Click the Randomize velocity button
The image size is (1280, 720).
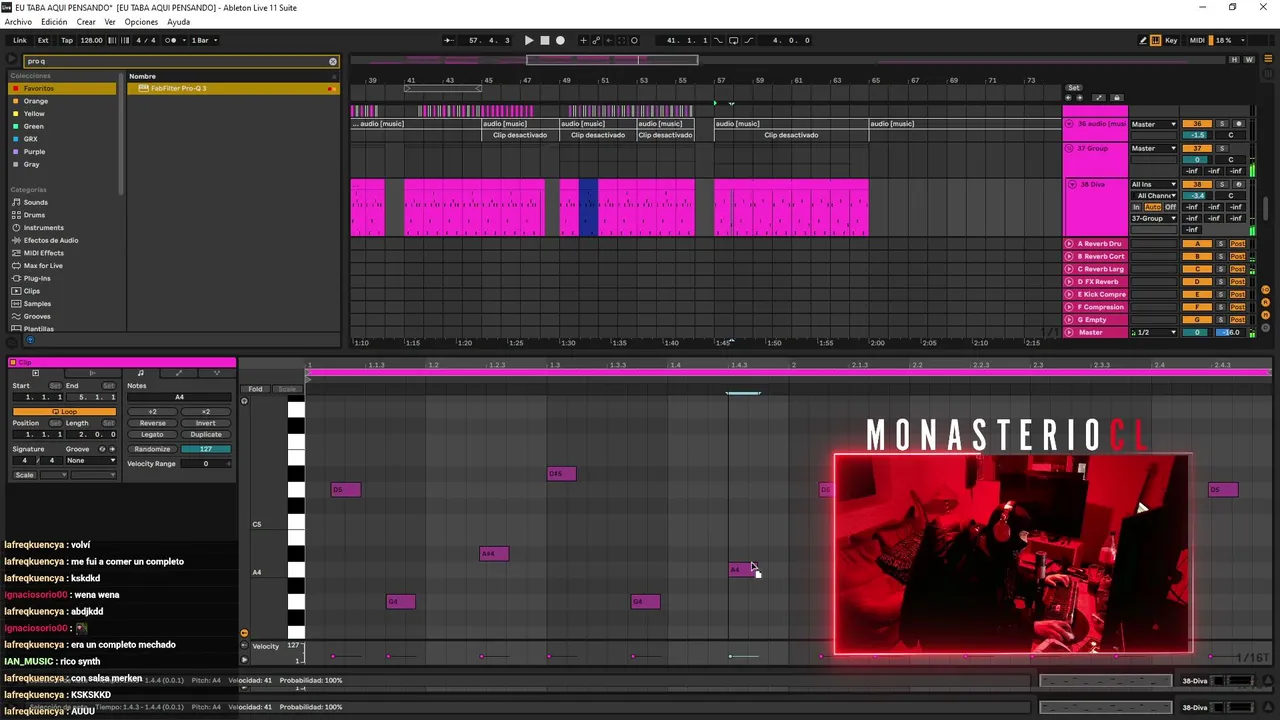[152, 449]
